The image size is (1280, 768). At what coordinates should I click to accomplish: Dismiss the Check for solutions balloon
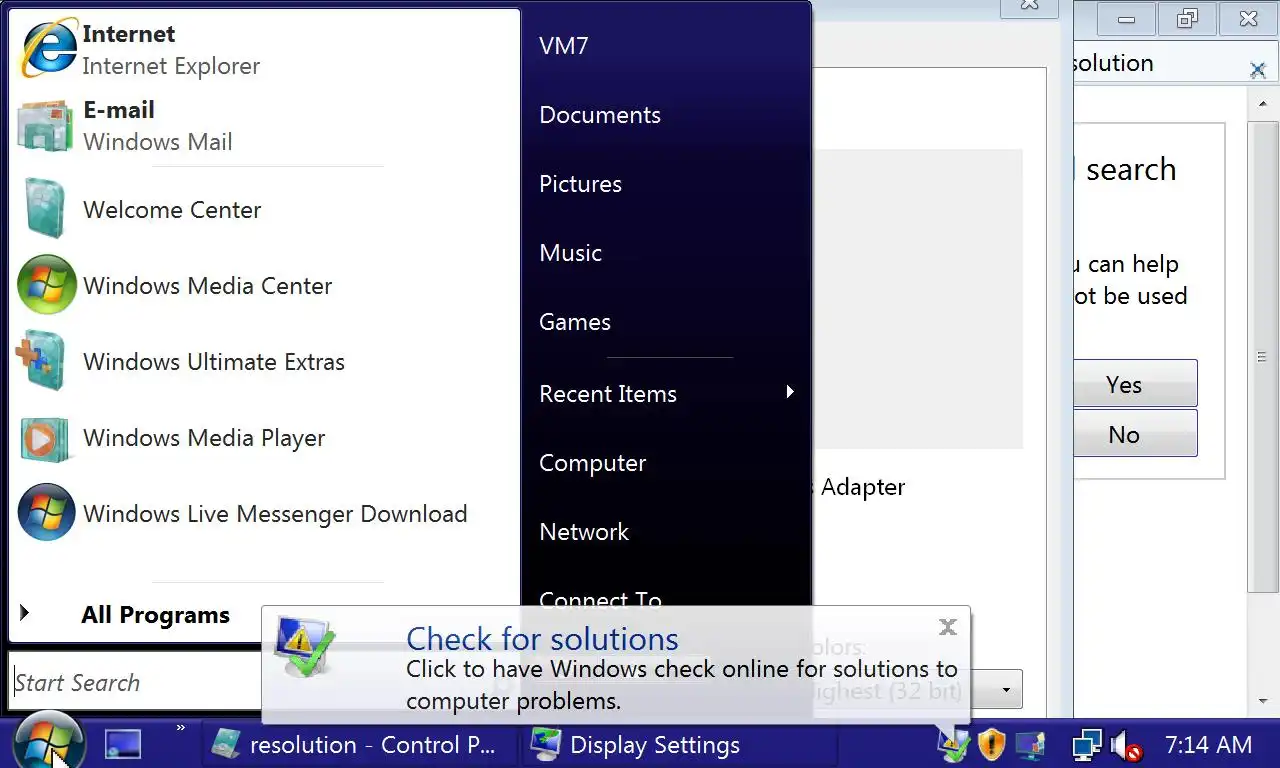point(948,627)
